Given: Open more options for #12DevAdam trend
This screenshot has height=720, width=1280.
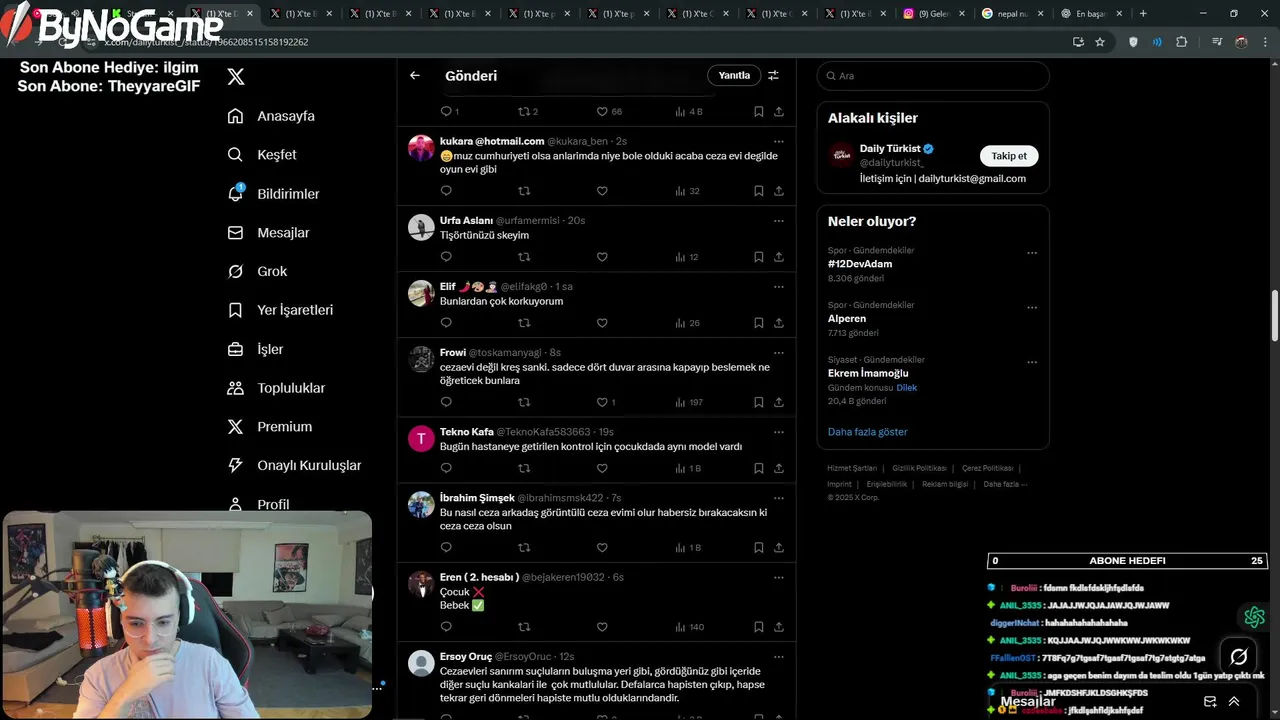Looking at the screenshot, I should pyautogui.click(x=1032, y=253).
